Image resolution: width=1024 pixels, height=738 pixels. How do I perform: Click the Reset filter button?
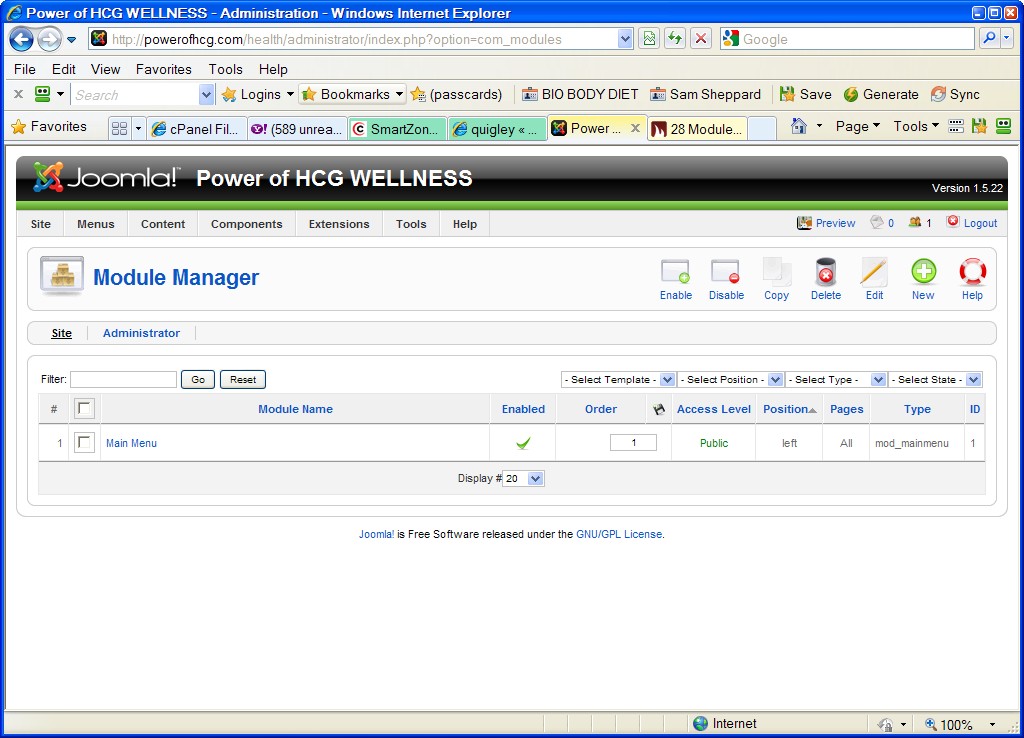243,379
